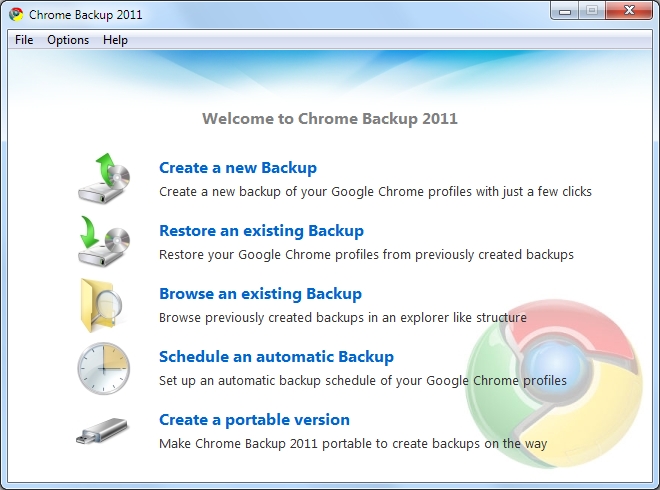This screenshot has width=660, height=490.
Task: Click the USB flash drive icon
Action: [x=102, y=431]
